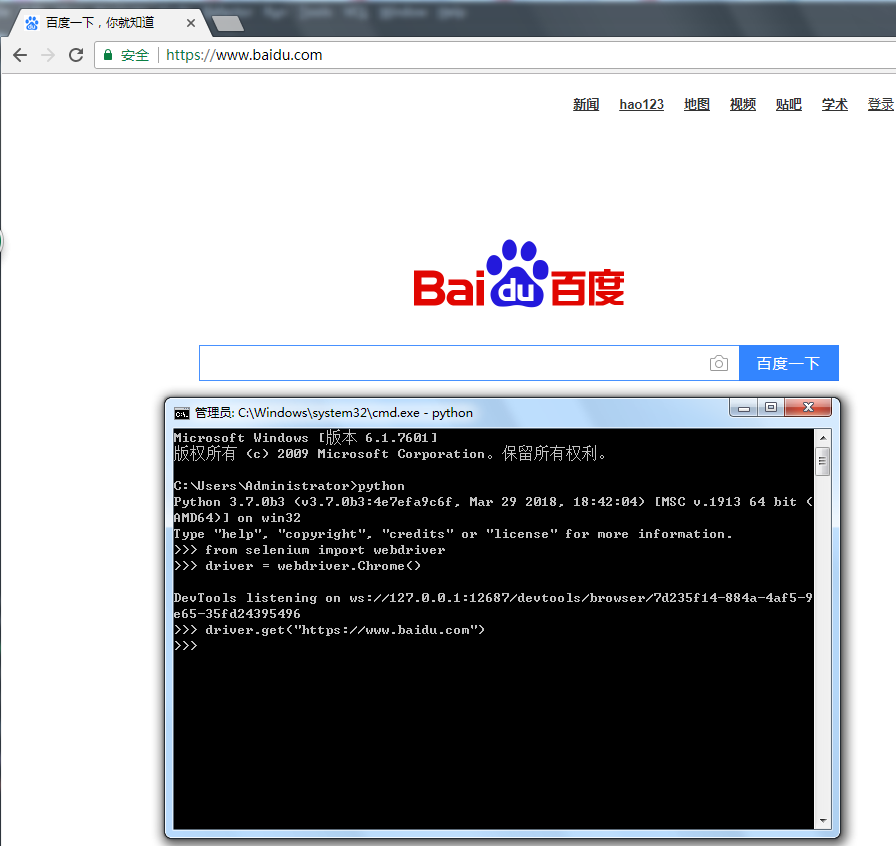Click the browser back arrow
The height and width of the screenshot is (846, 896).
(x=20, y=55)
